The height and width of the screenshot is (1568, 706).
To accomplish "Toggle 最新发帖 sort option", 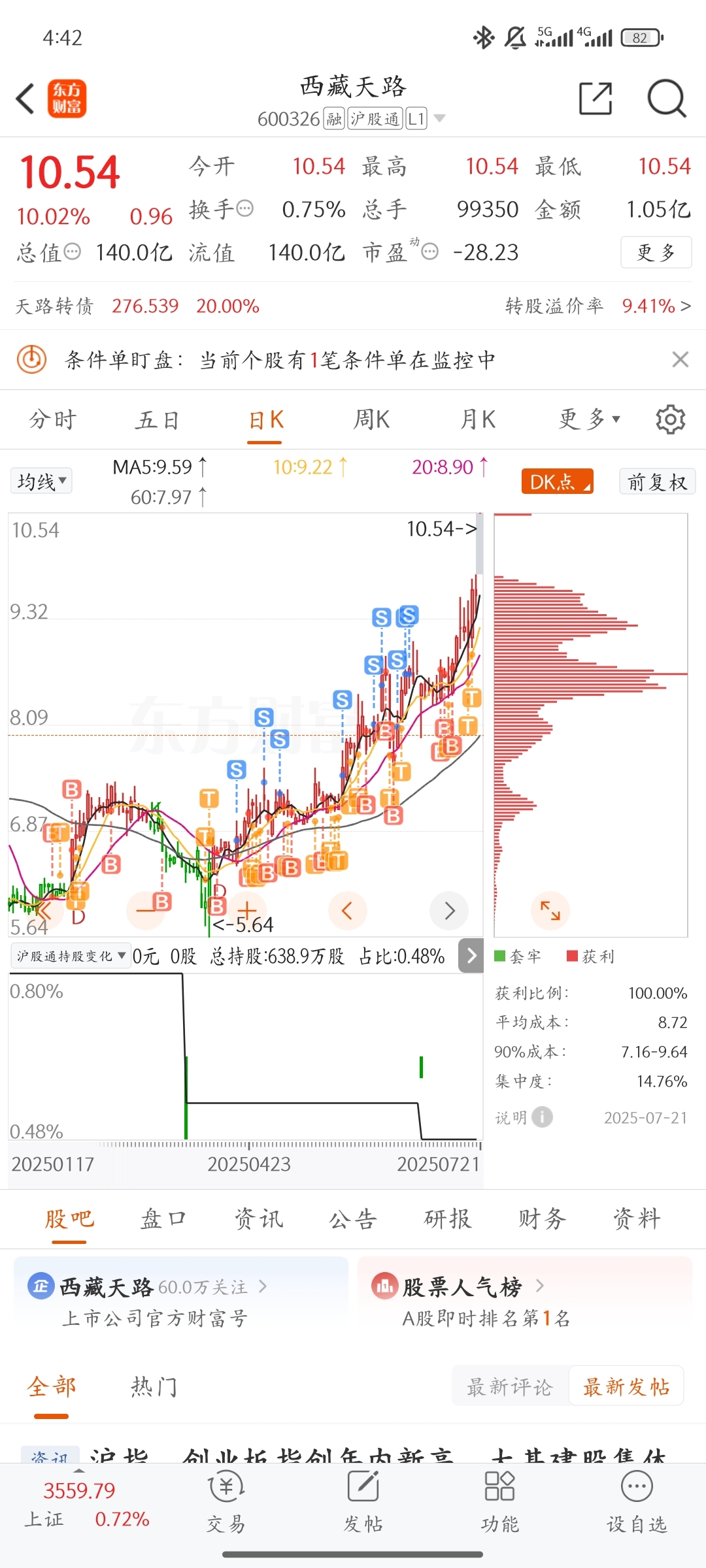I will [626, 1386].
